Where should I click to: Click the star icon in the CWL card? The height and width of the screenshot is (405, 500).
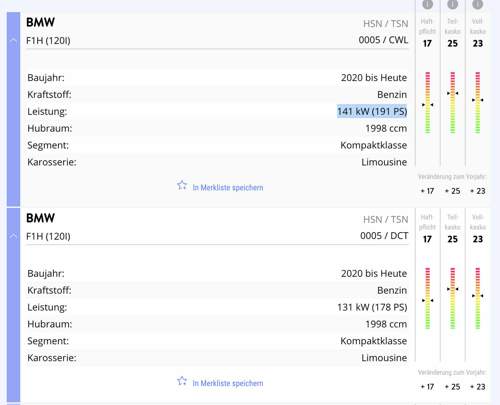(182, 185)
